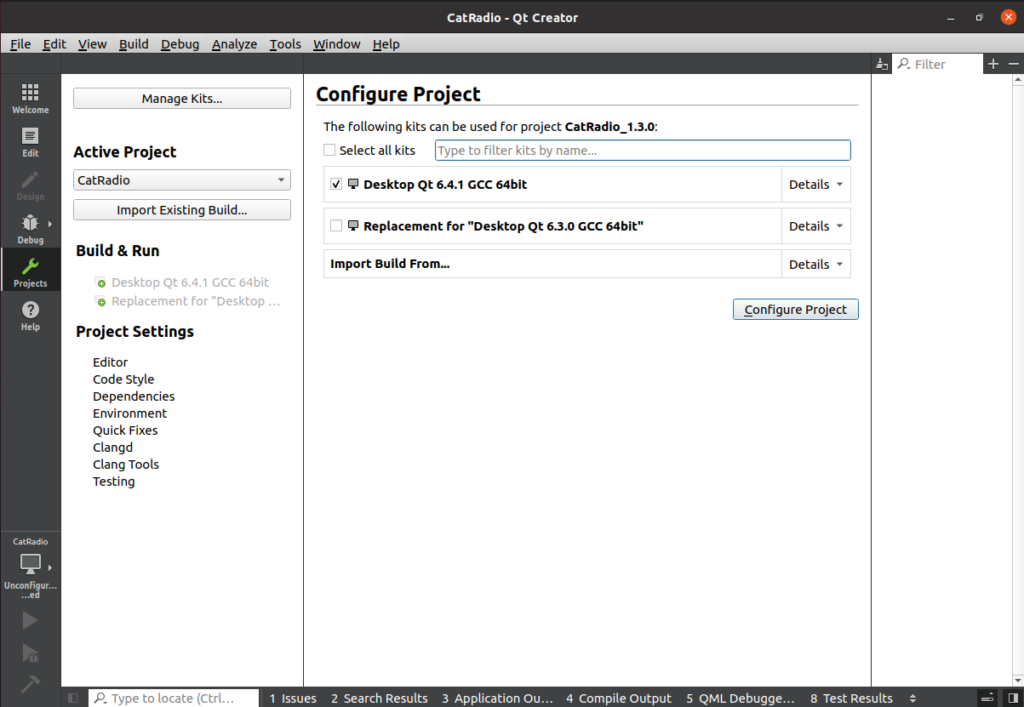Open the Help menu in menu bar
The image size is (1024, 707).
[386, 44]
